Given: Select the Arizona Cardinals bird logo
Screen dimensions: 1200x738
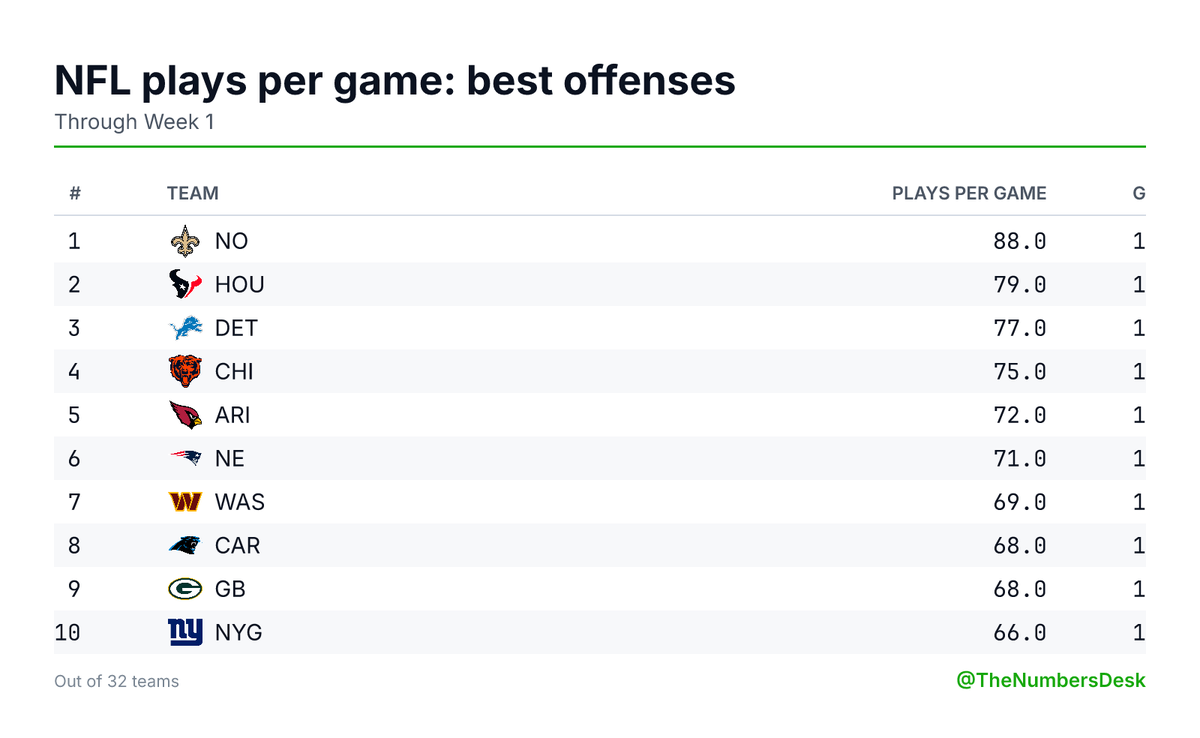Looking at the screenshot, I should [185, 415].
